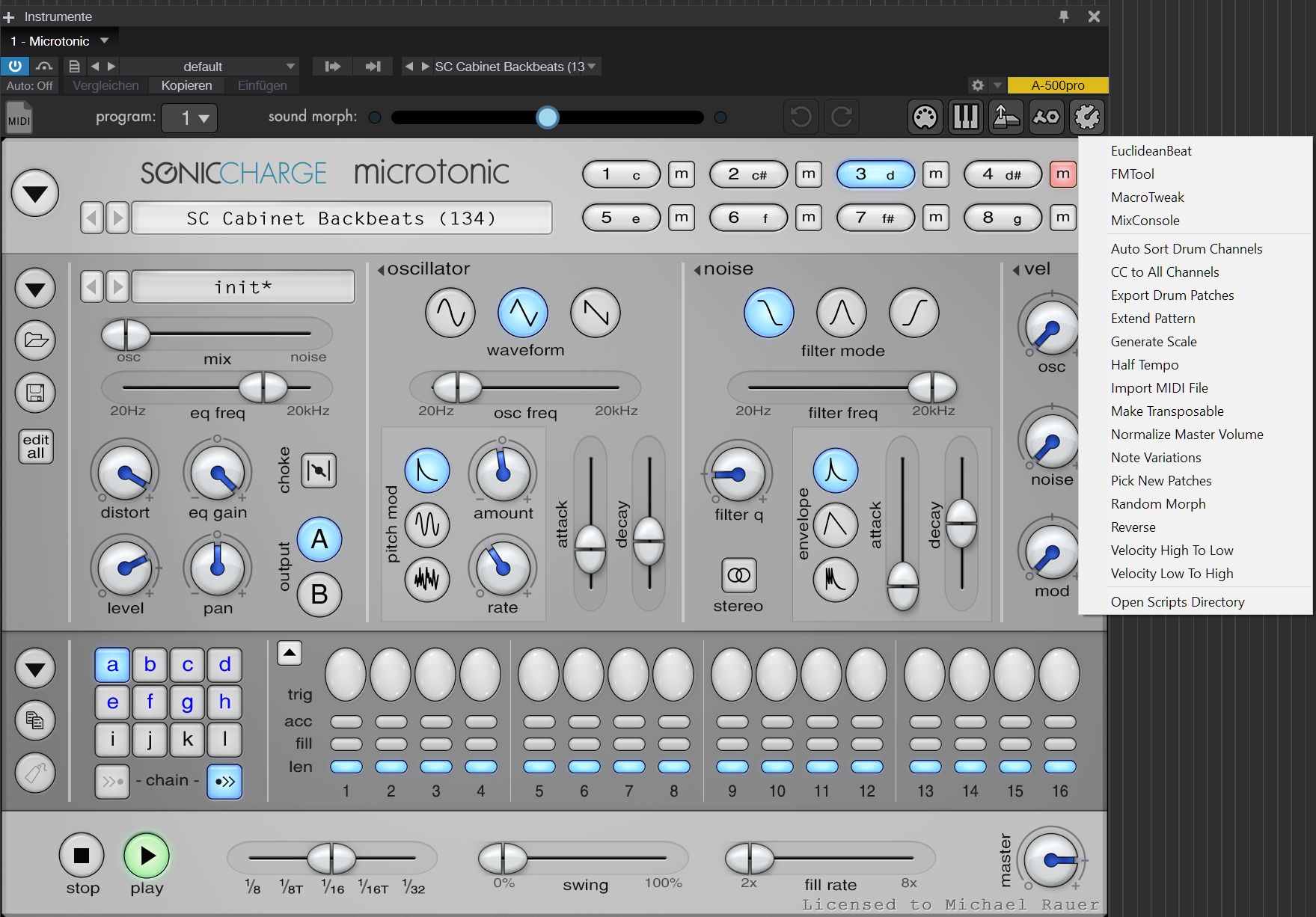Select the sawtooth waveform icon
The image size is (1316, 917).
(596, 313)
